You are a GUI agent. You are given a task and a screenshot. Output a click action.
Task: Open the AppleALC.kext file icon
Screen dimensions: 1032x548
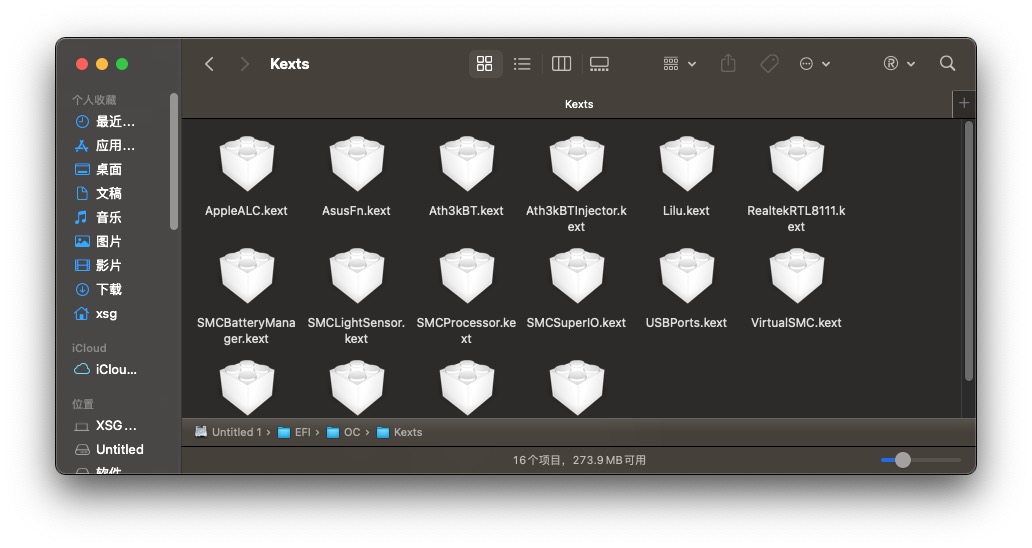pyautogui.click(x=246, y=165)
